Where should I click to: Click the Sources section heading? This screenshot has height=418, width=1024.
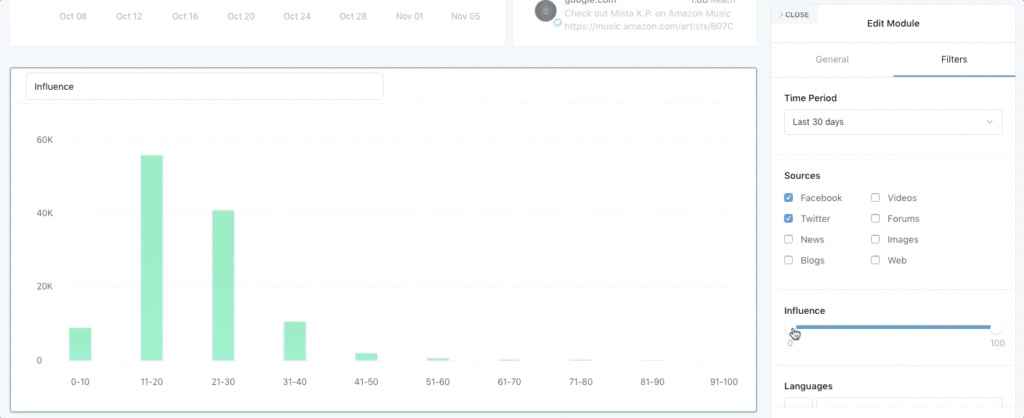pos(802,176)
